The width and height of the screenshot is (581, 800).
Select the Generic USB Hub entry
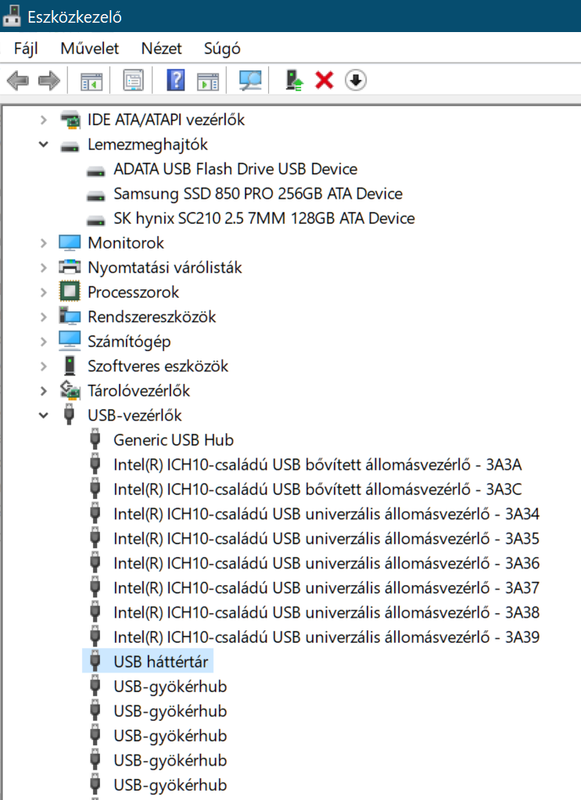point(173,440)
